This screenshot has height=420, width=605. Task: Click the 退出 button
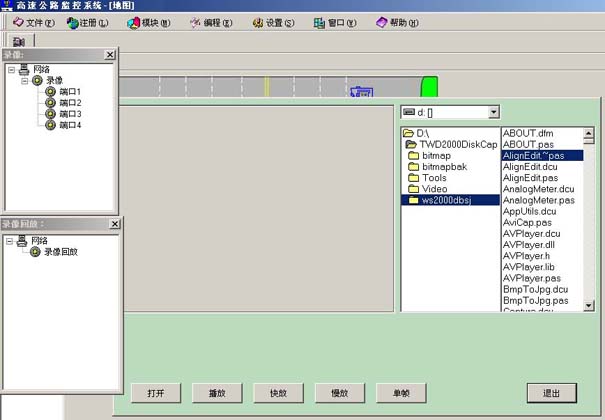pos(552,393)
